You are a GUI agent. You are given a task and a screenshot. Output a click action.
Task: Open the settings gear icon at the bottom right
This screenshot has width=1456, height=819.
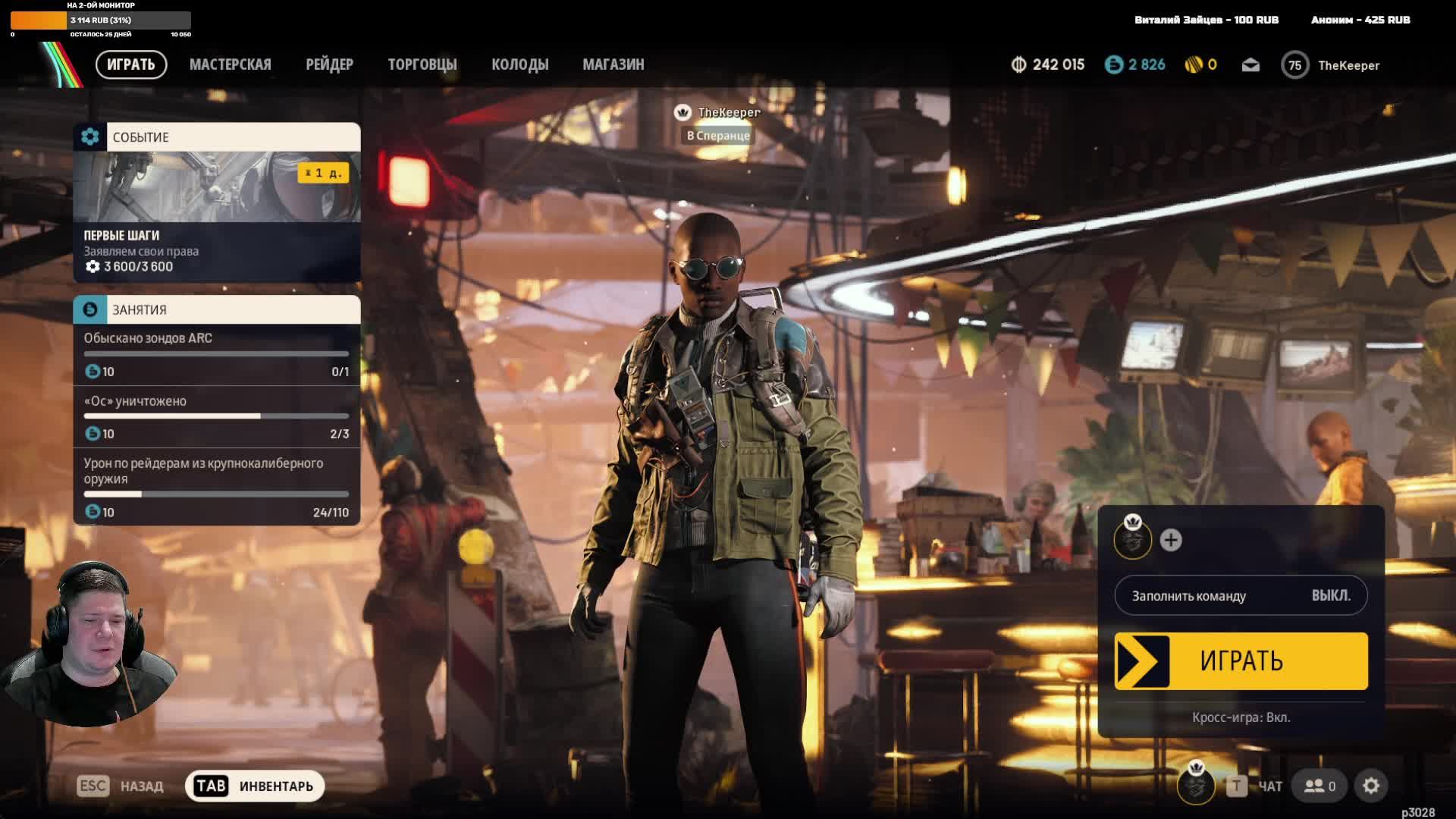pyautogui.click(x=1371, y=786)
